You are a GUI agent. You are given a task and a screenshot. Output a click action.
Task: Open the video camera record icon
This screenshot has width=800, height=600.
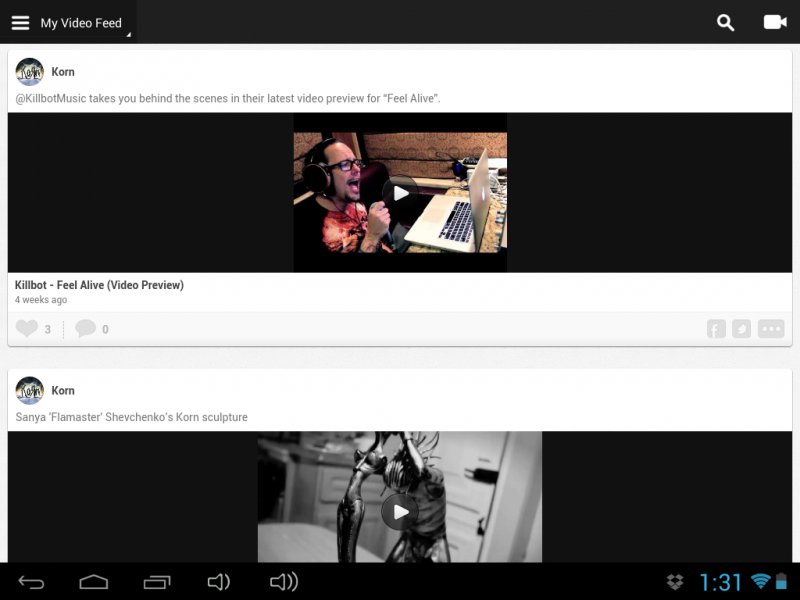tap(775, 22)
